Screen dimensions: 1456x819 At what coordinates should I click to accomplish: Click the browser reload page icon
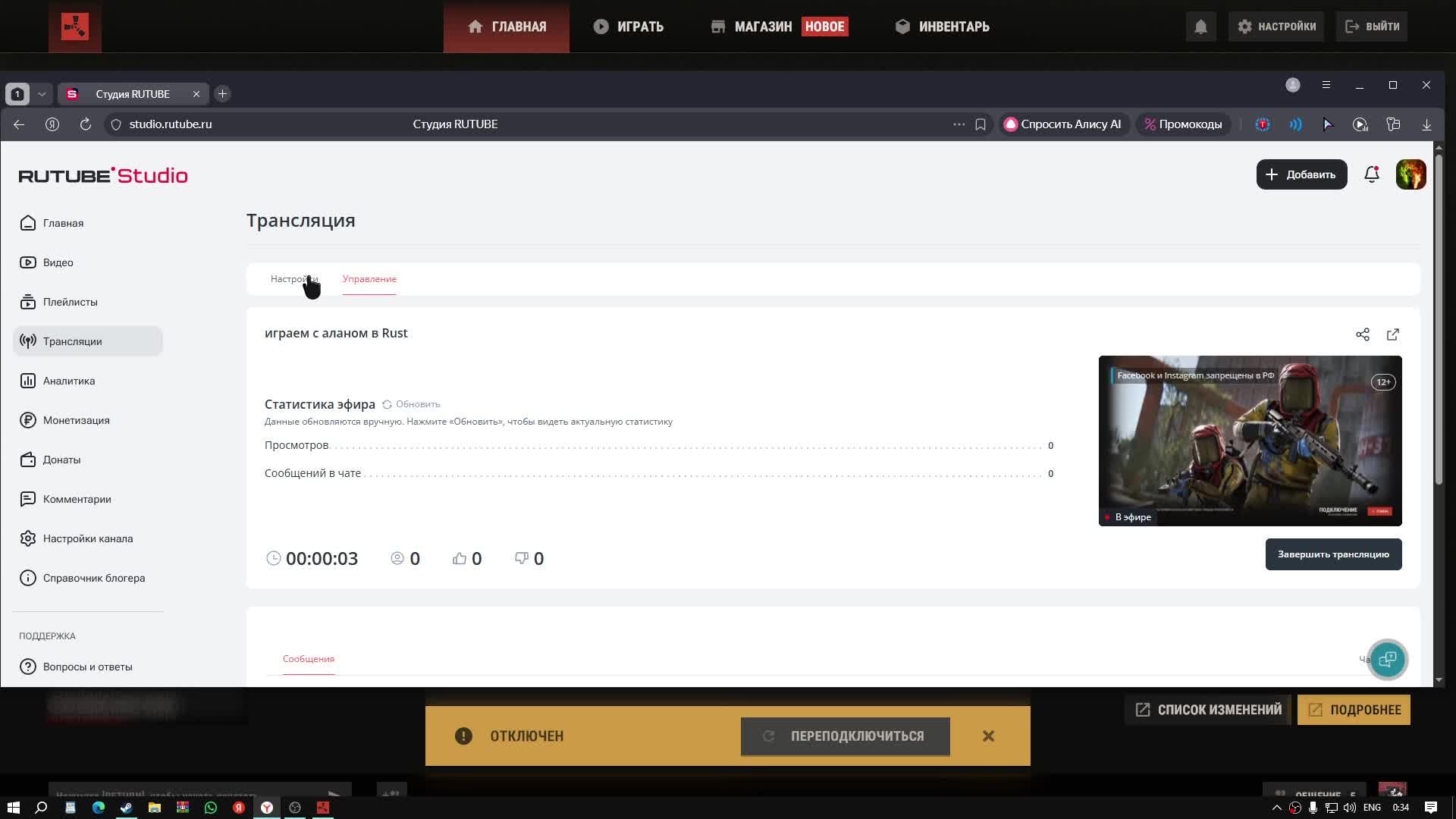(85, 124)
